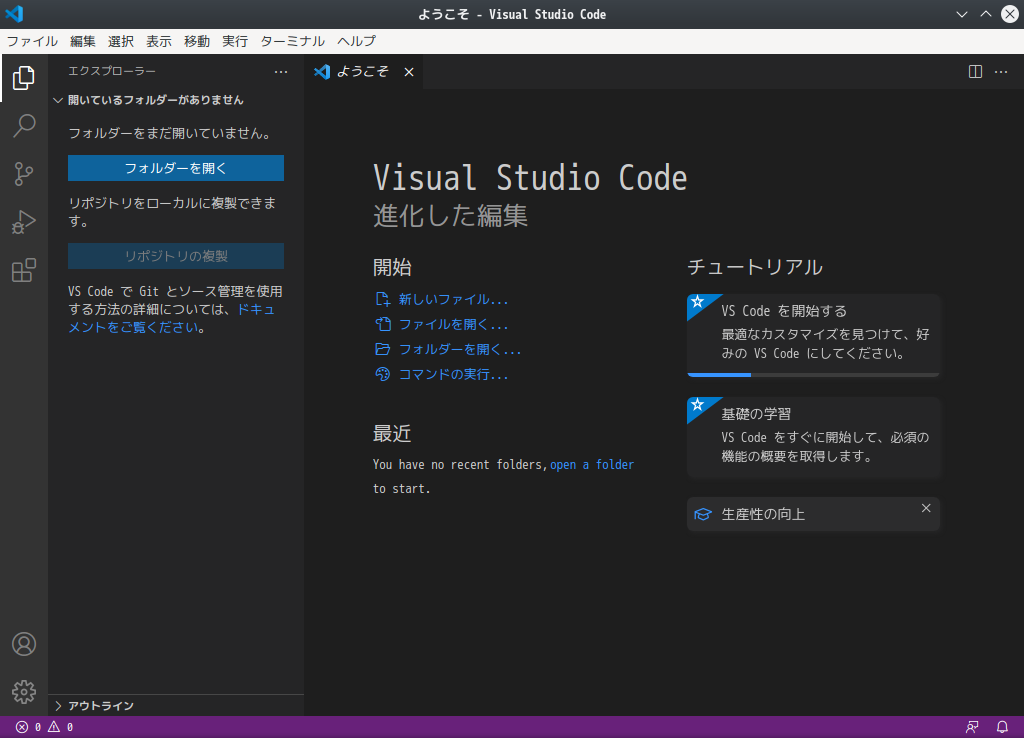The height and width of the screenshot is (738, 1024).
Task: Open the 生産性の向上 tutorial card
Action: pyautogui.click(x=813, y=515)
